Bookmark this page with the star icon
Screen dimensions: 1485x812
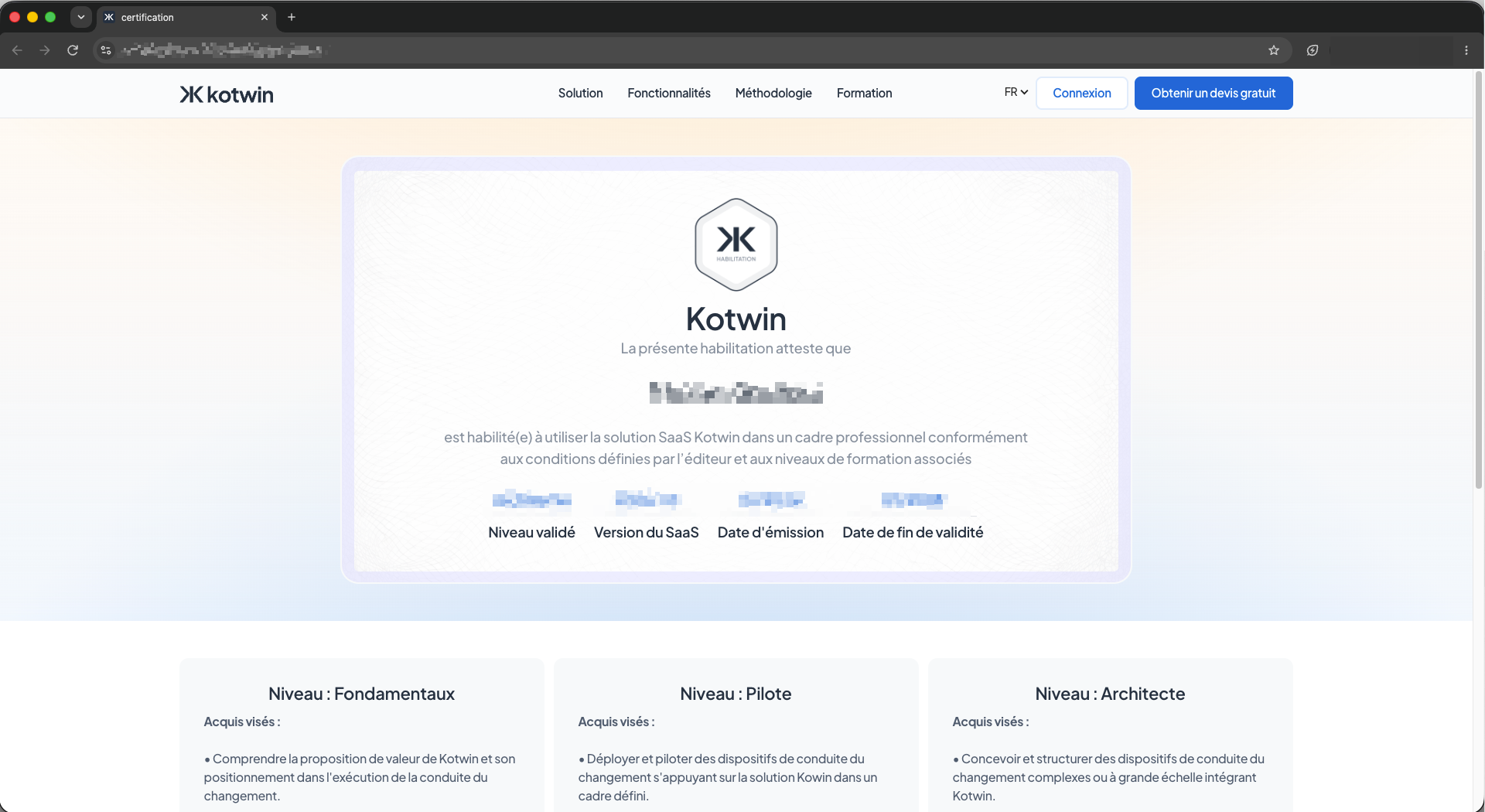pos(1274,50)
